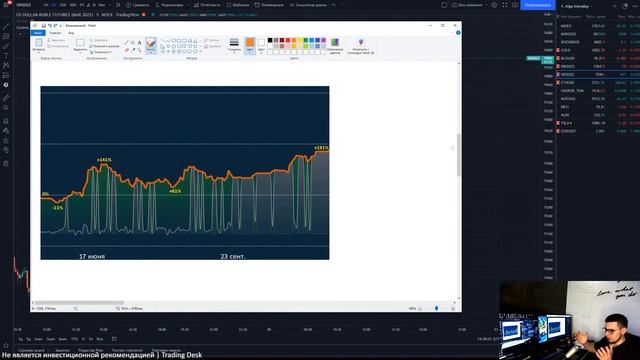Viewport: 640px width, 360px height.
Task: Open TradingView Stock Screener bottom tab
Action: [x=31, y=350]
